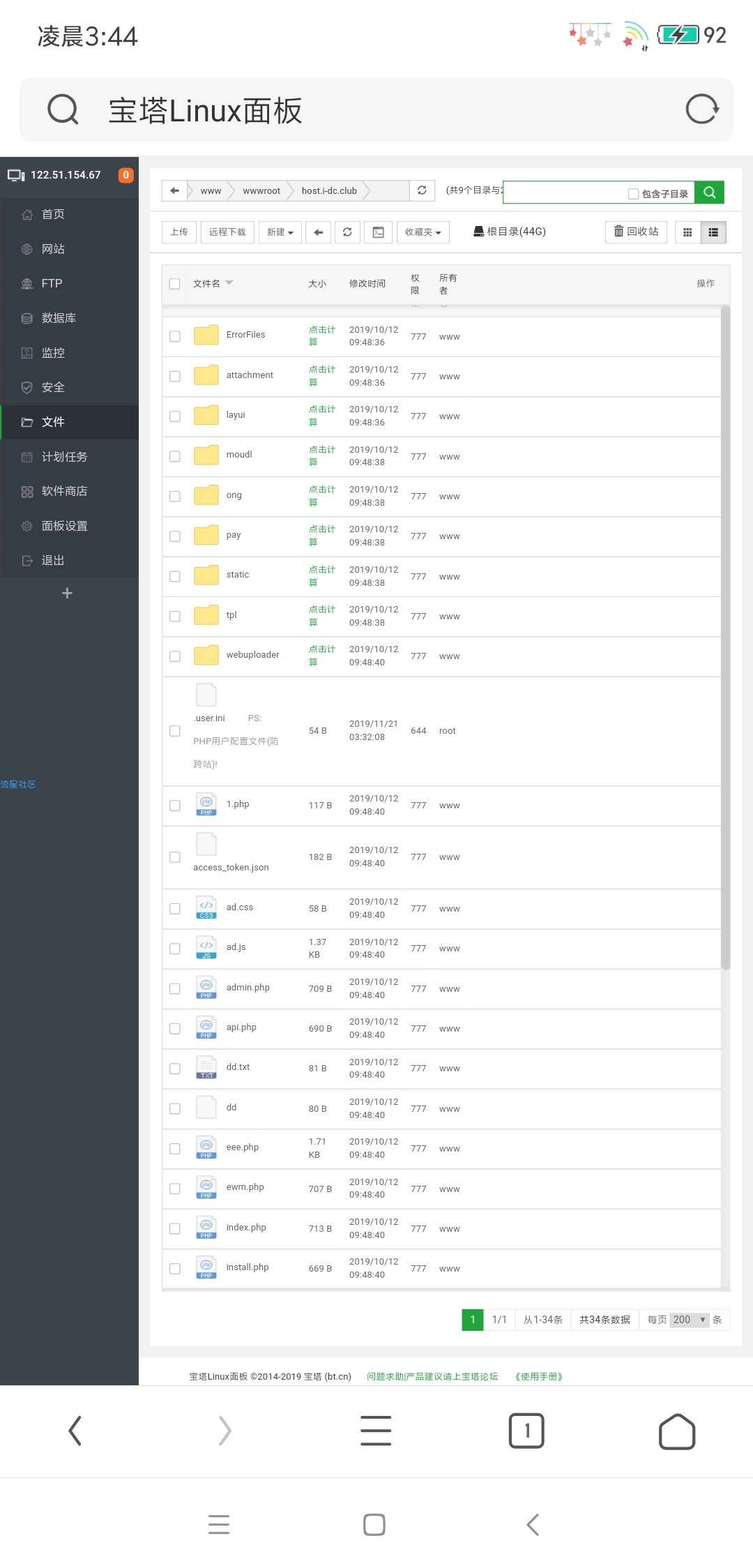This screenshot has width=753, height=1568.
Task: Open the 回收站 button
Action: click(636, 232)
